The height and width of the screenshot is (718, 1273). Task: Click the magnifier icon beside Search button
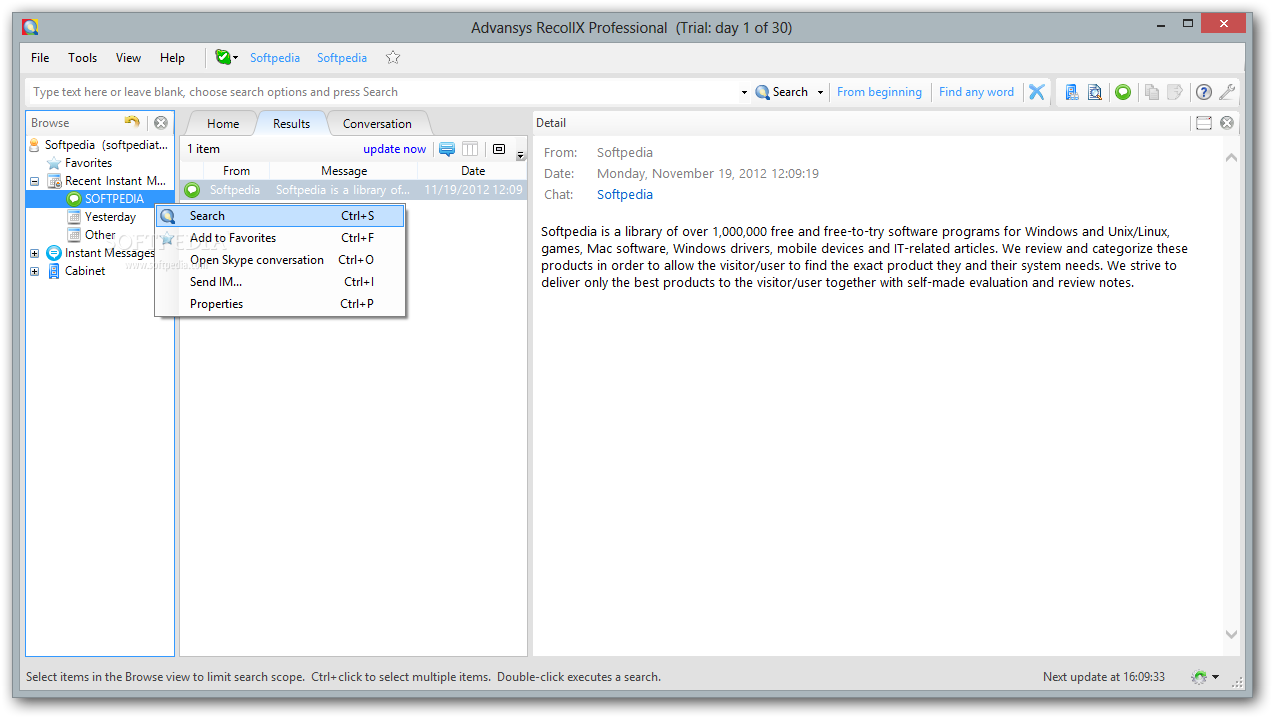(762, 92)
